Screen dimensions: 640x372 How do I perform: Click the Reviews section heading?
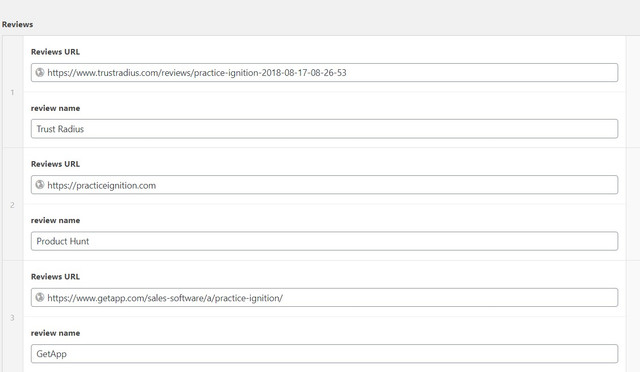(18, 25)
